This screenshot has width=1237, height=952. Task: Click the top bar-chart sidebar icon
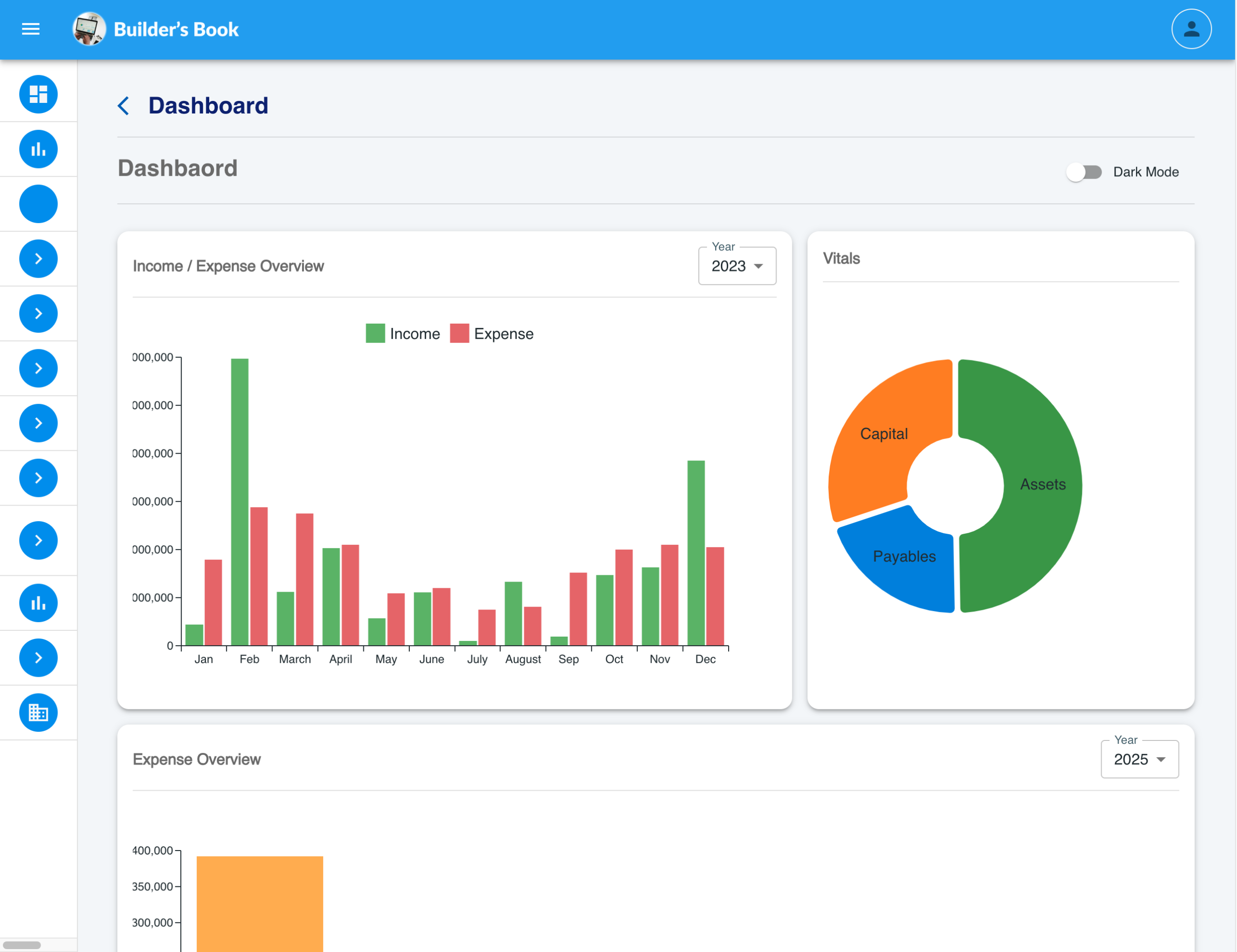click(39, 149)
